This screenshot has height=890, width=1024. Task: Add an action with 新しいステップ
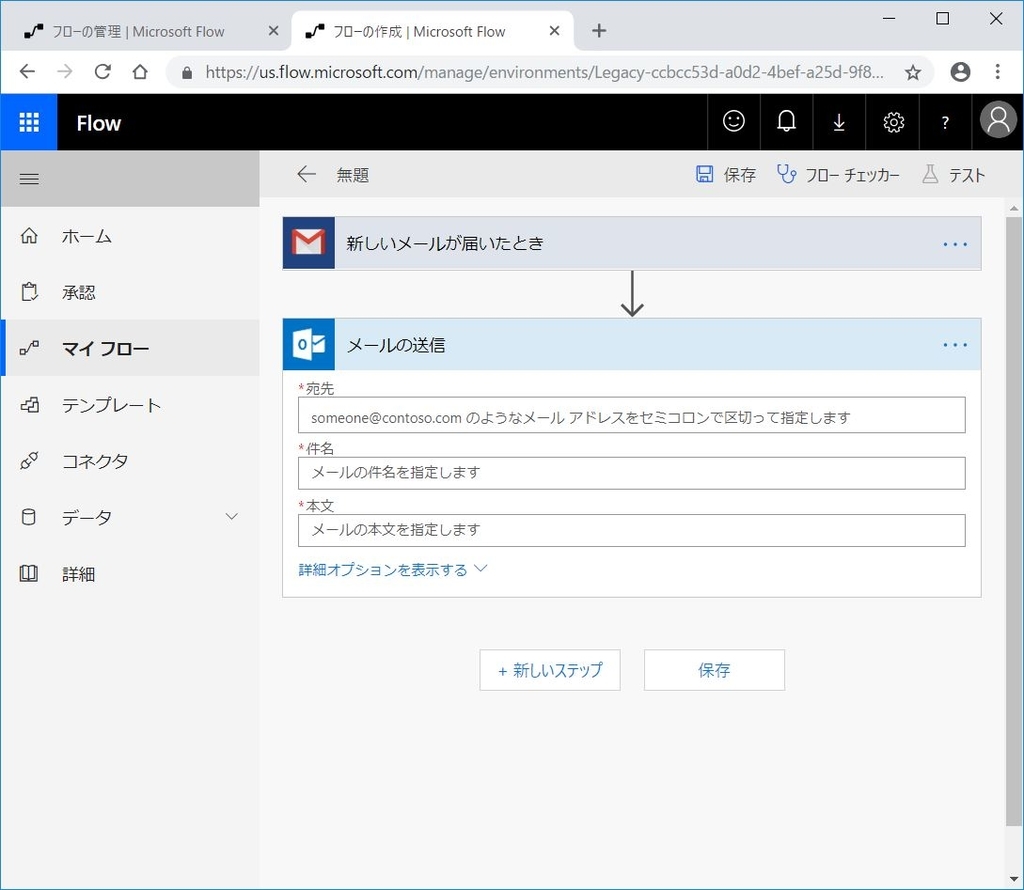pyautogui.click(x=550, y=670)
